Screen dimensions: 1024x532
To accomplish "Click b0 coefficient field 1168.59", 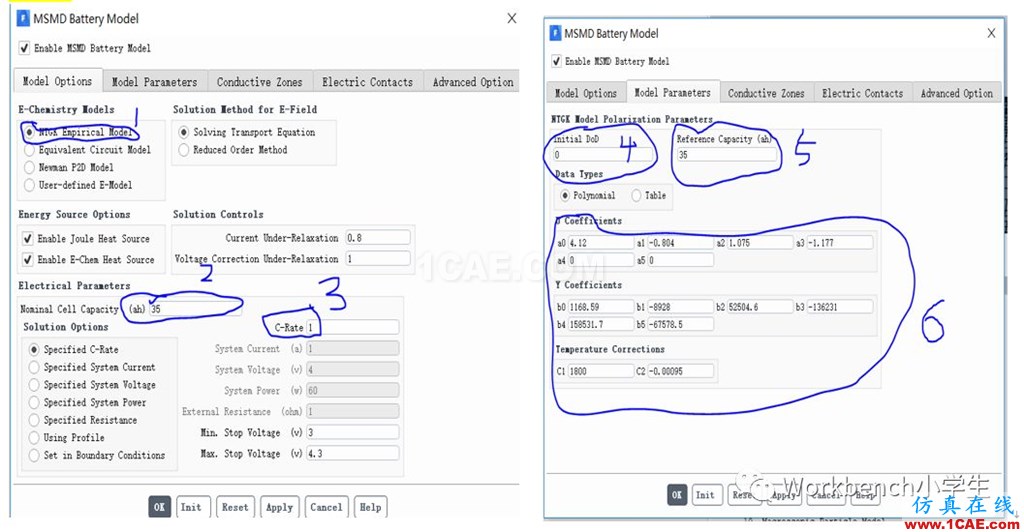I will pyautogui.click(x=600, y=307).
